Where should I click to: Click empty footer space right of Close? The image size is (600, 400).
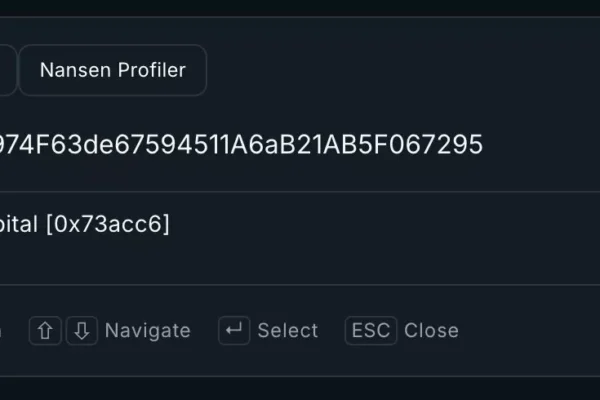[x=530, y=331]
